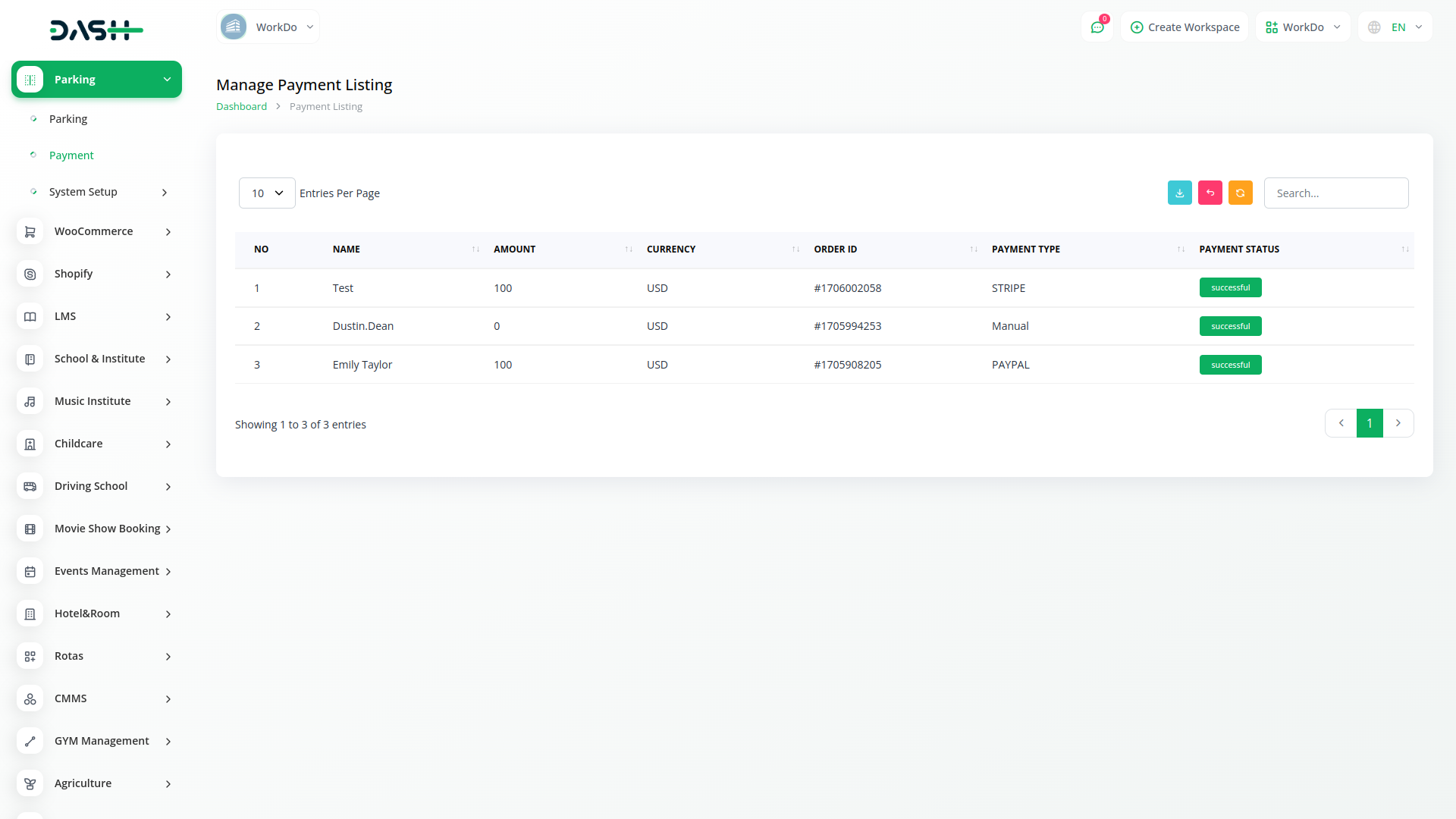Open the Parking submenu item

[68, 119]
